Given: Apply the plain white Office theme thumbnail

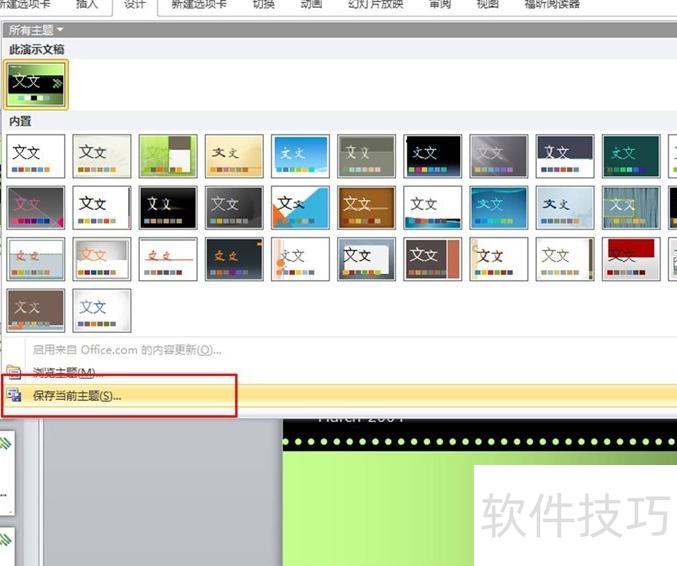Looking at the screenshot, I should coord(36,156).
